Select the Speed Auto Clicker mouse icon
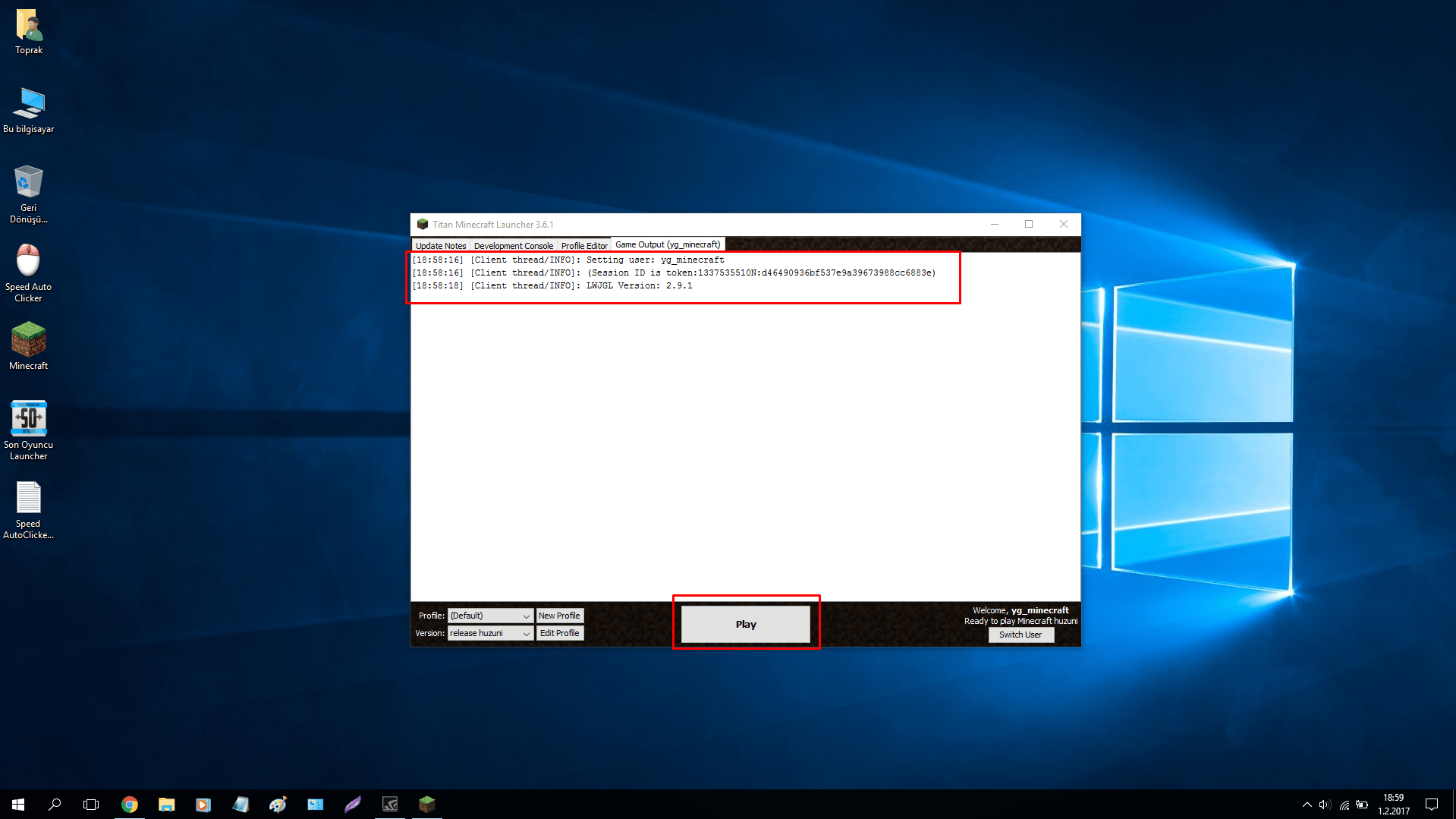This screenshot has height=819, width=1456. click(x=29, y=273)
